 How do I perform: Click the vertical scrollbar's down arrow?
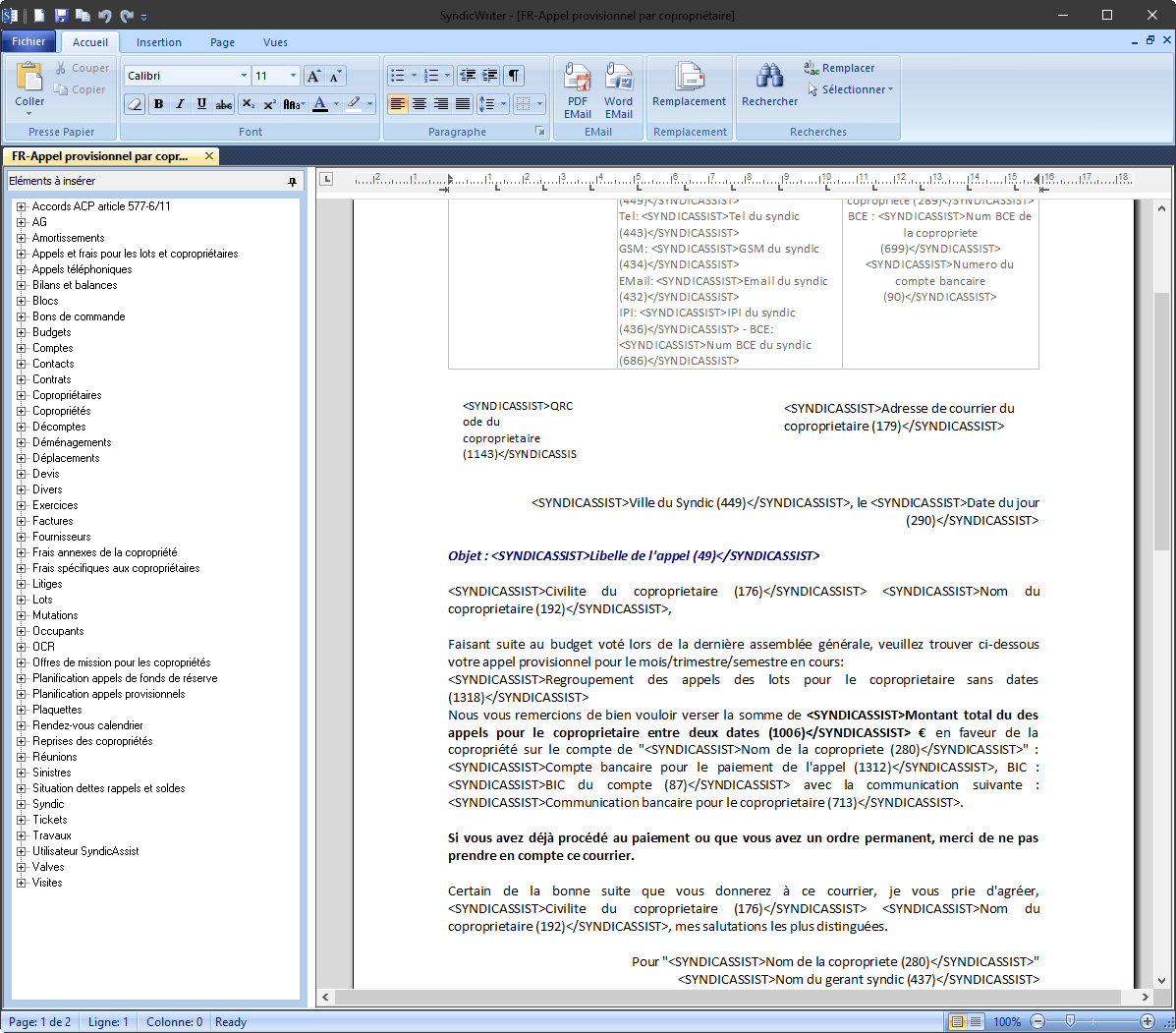click(1161, 980)
